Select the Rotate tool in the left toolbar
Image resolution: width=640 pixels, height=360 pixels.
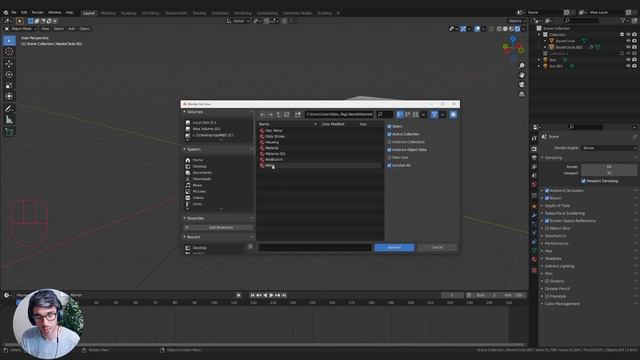pos(9,75)
